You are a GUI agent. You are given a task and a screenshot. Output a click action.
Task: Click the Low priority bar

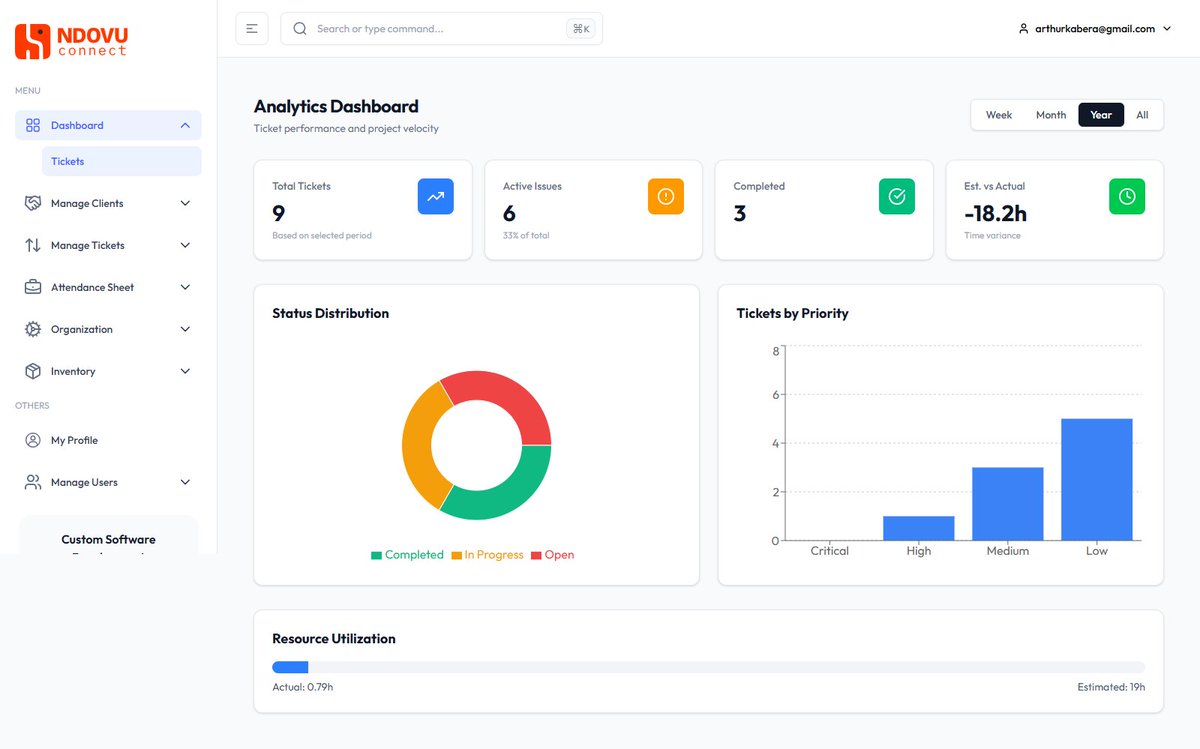[x=1097, y=480]
